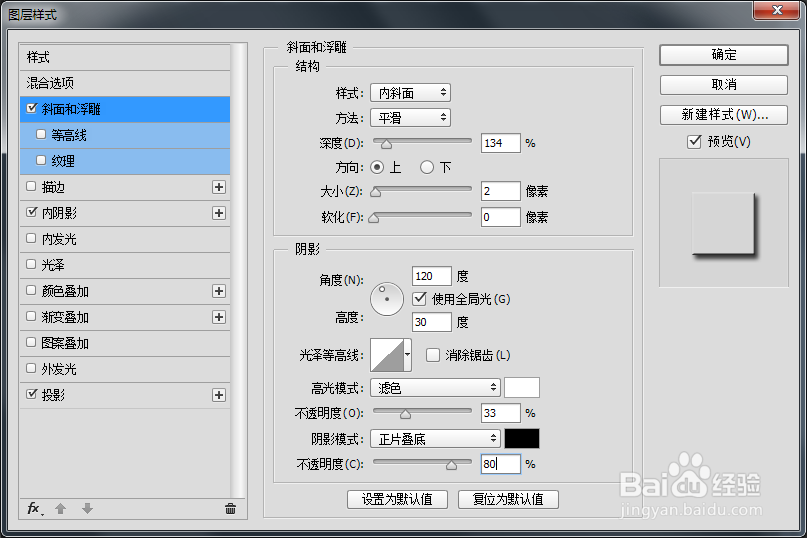Viewport: 807px width, 538px height.
Task: Select 混合选项 in the styles list
Action: pyautogui.click(x=125, y=83)
